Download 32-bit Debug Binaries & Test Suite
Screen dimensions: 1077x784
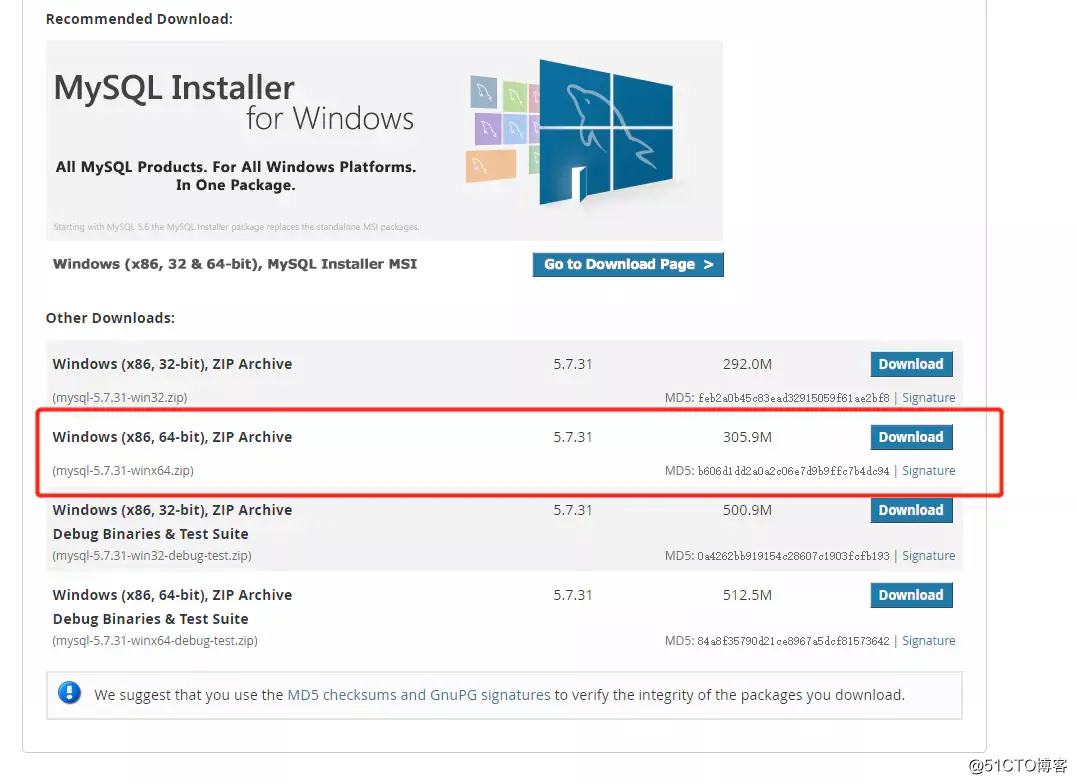tap(911, 510)
